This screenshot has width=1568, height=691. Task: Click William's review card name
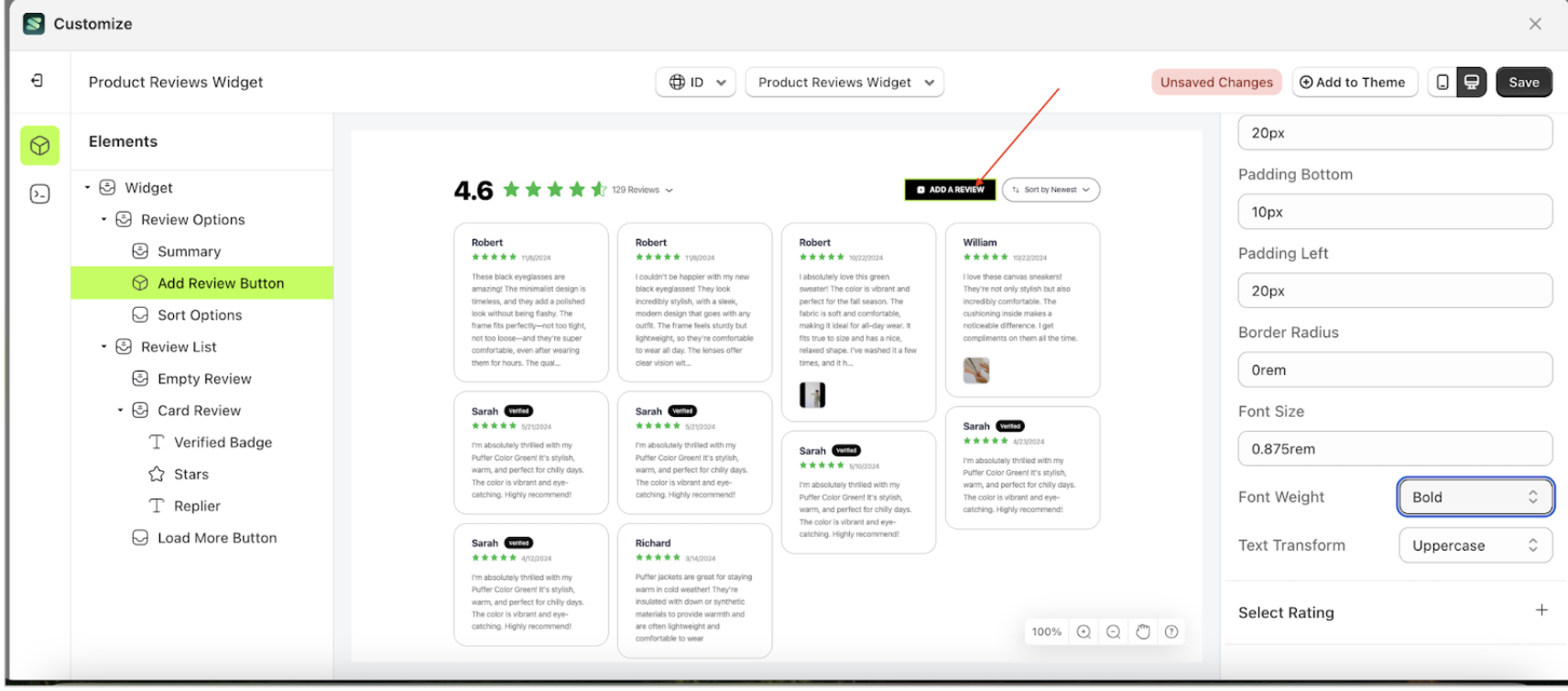(980, 243)
